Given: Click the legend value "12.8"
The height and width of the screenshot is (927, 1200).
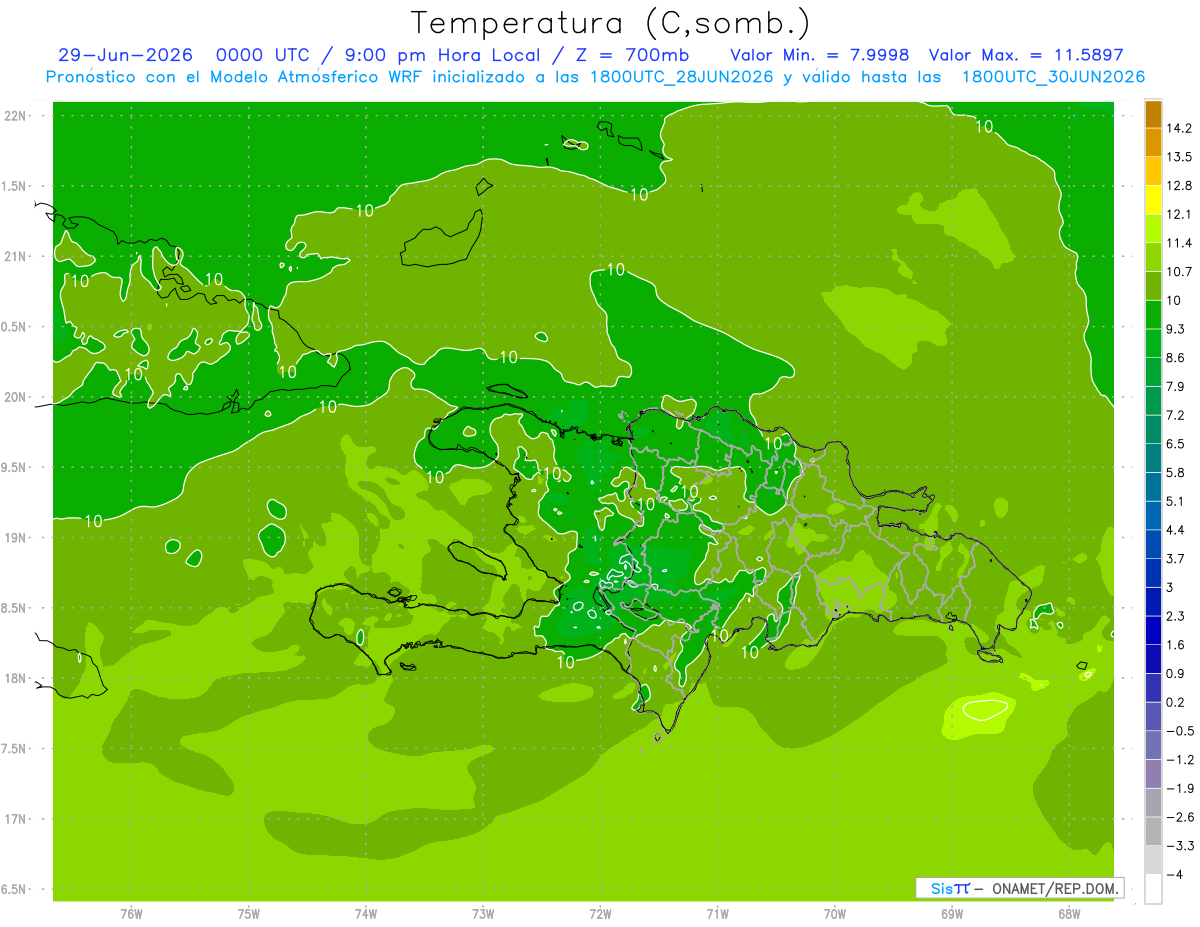Looking at the screenshot, I should (1178, 186).
